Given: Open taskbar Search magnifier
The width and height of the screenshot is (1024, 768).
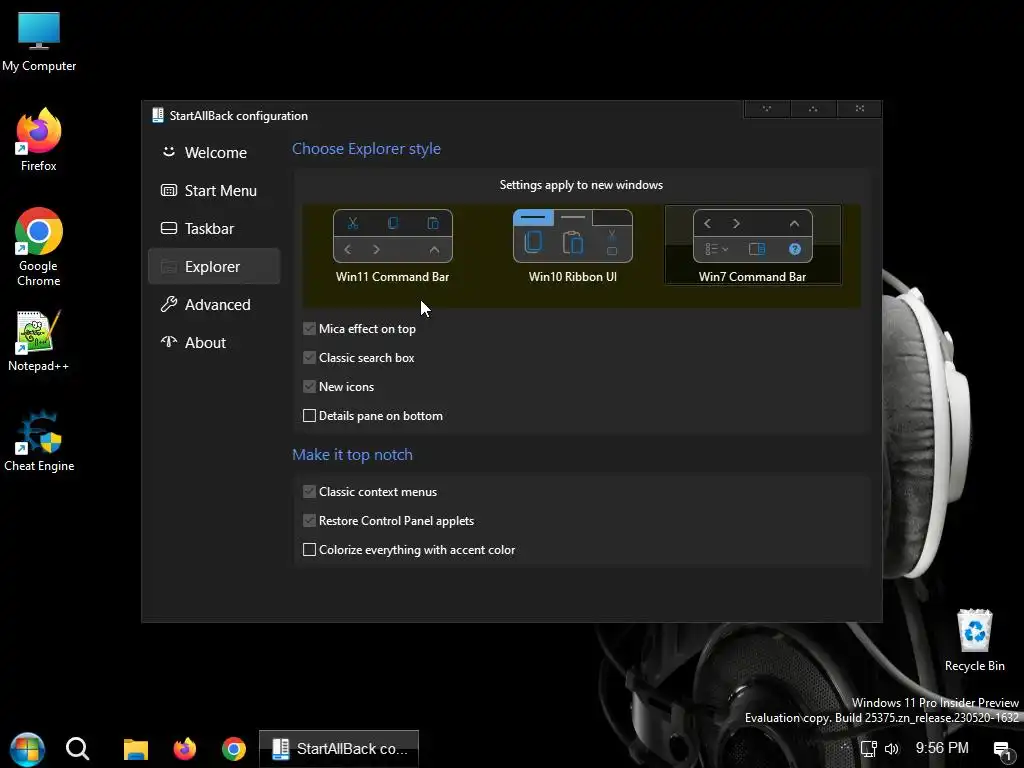Looking at the screenshot, I should pyautogui.click(x=77, y=749).
